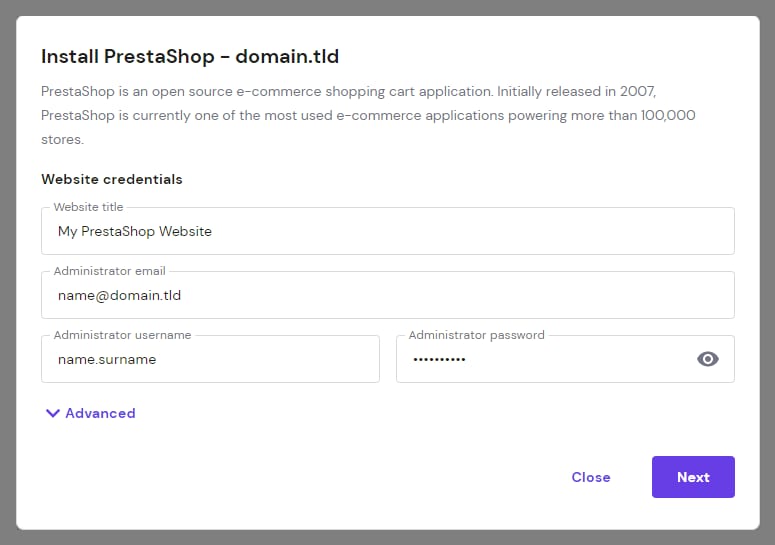Click the "My PrestaShop Website" text value

135,232
